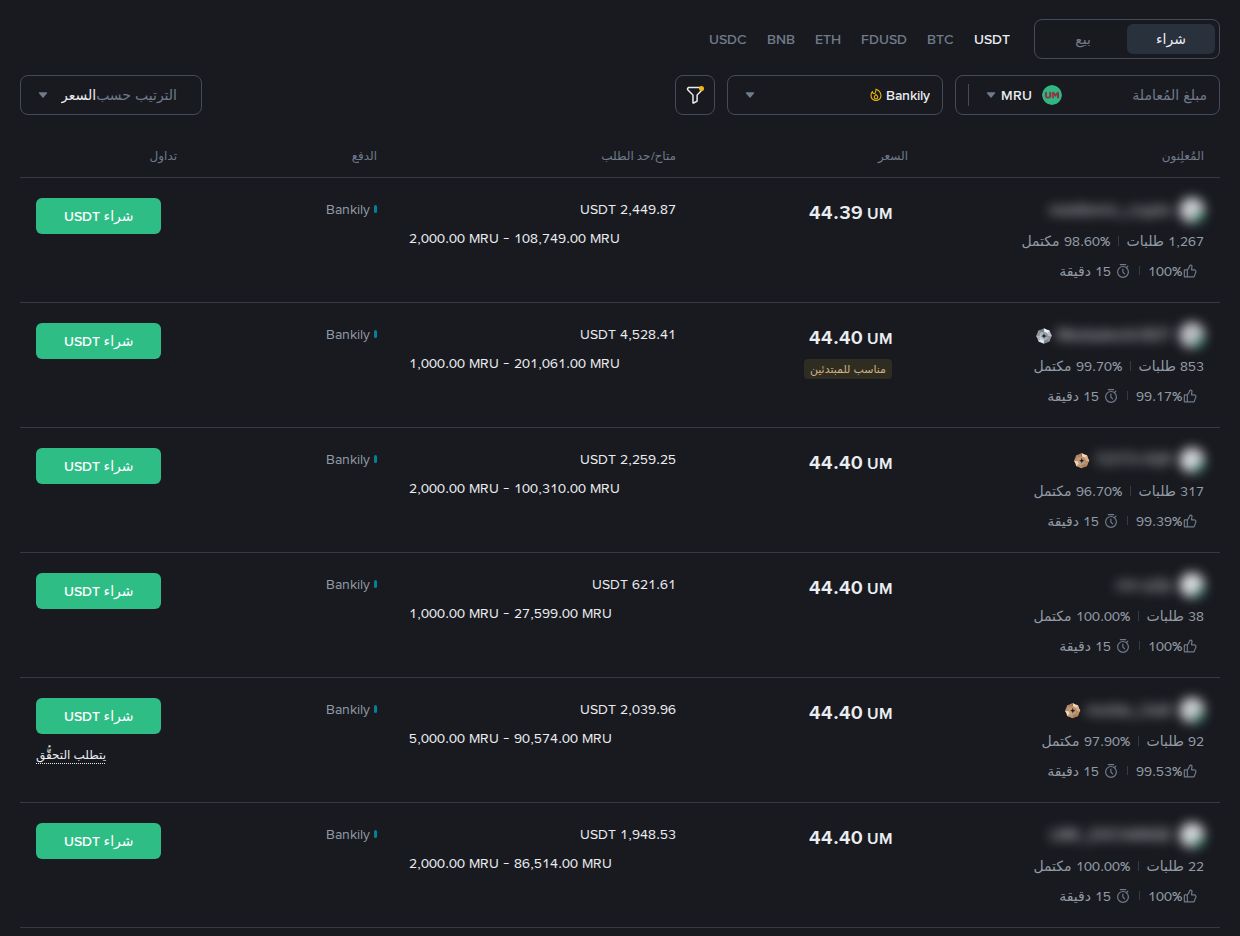The width and height of the screenshot is (1240, 936).
Task: Buy USDT from offer with 4,528.41 available
Action: tap(98, 341)
